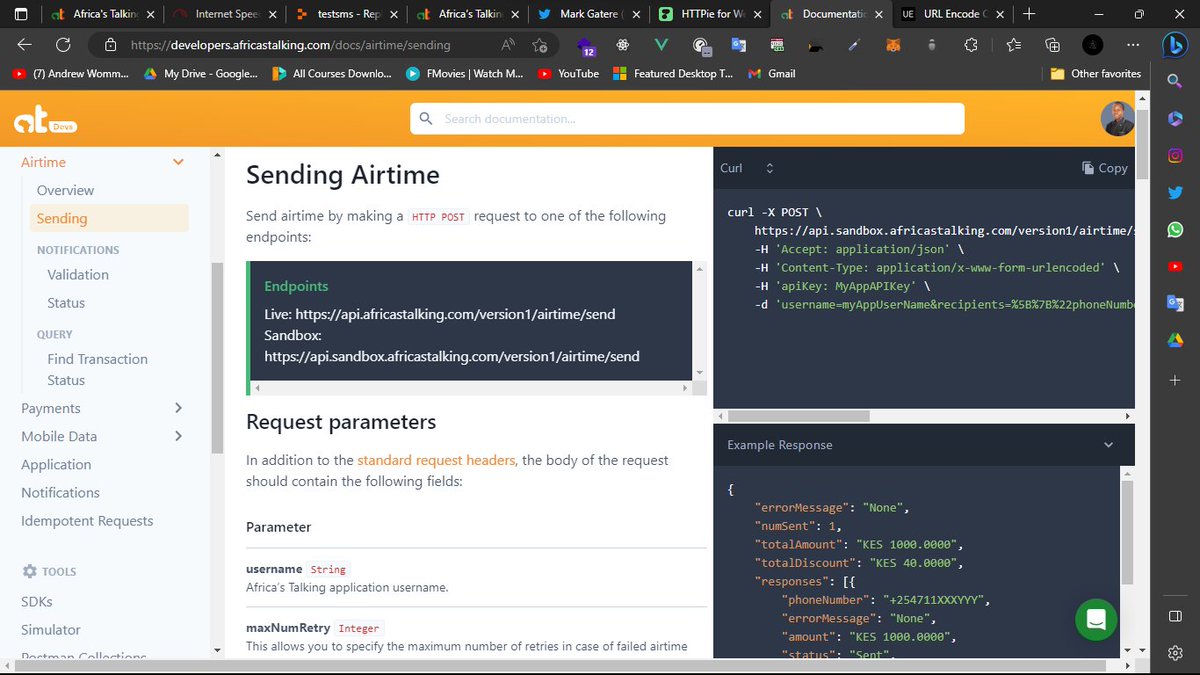This screenshot has height=675, width=1200.
Task: Open YouTube in the Edge sidebar
Action: (1175, 266)
